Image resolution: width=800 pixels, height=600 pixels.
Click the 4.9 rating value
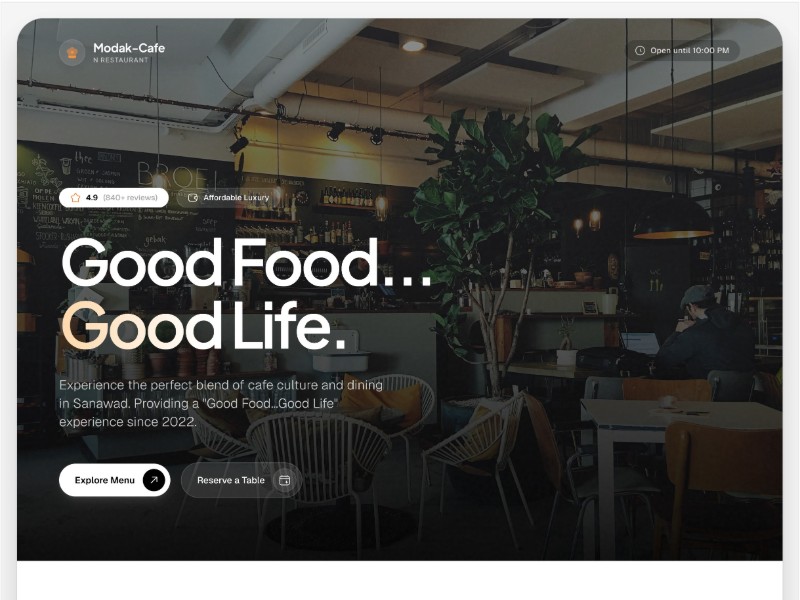pos(92,197)
